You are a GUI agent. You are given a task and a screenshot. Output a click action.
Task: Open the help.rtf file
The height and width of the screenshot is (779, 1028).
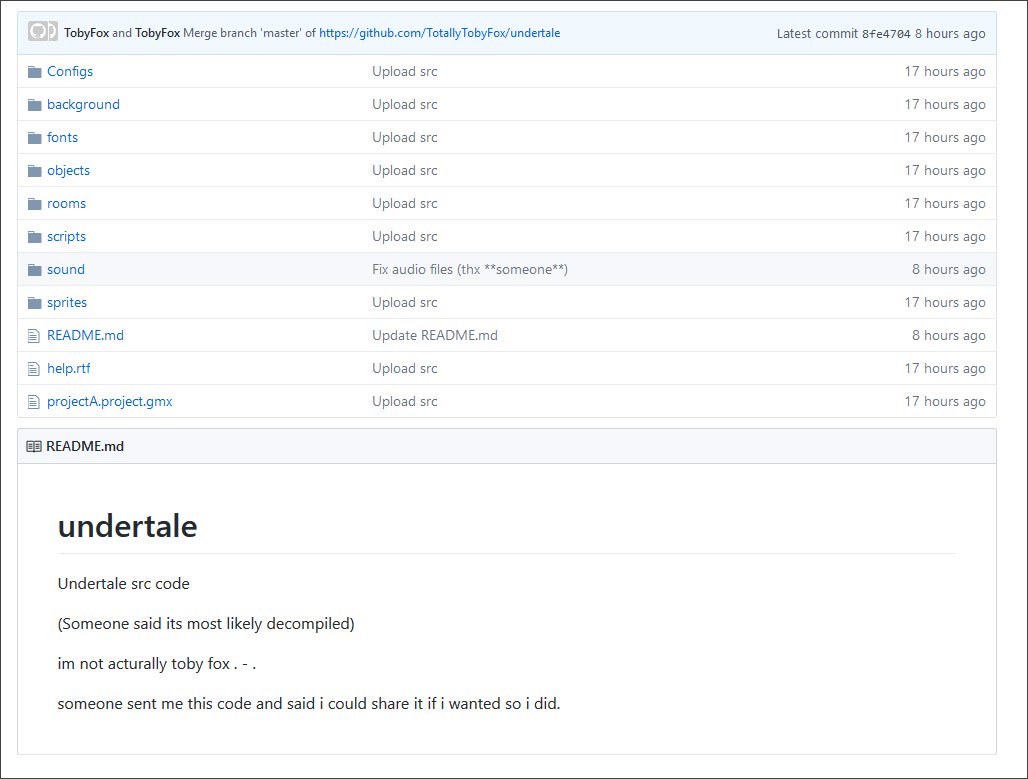click(x=69, y=369)
